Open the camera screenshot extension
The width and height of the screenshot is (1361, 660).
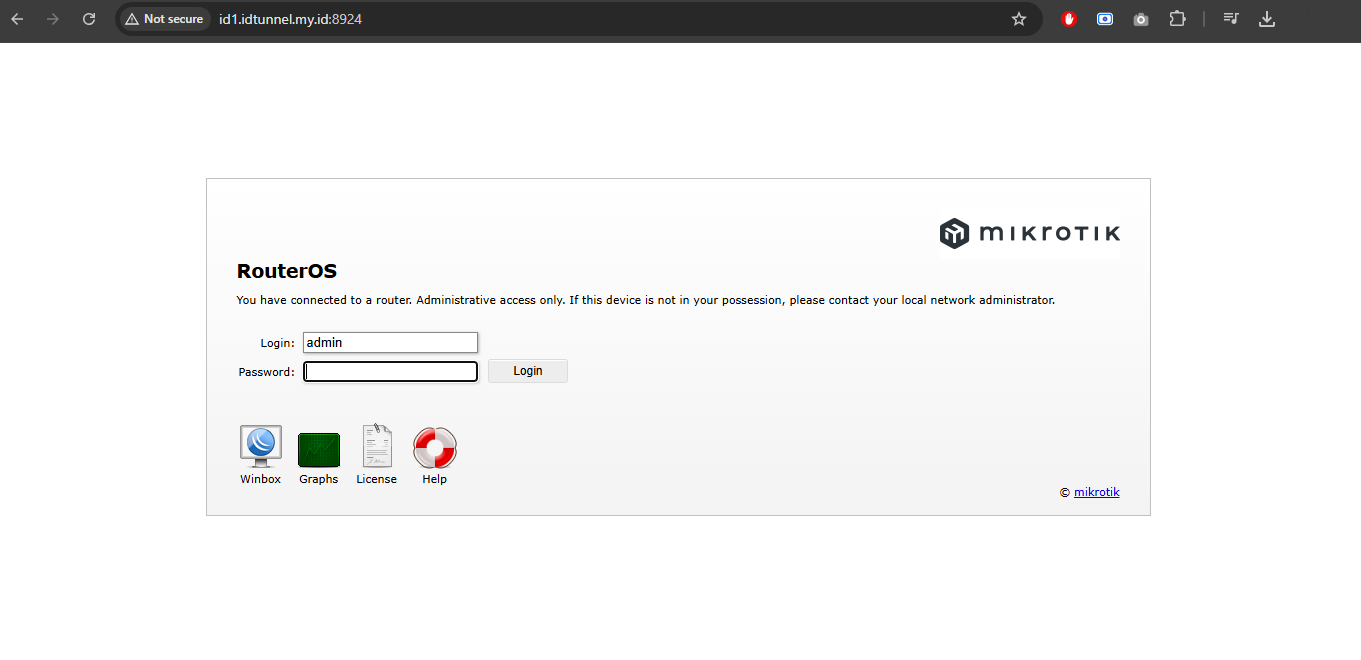click(1141, 19)
